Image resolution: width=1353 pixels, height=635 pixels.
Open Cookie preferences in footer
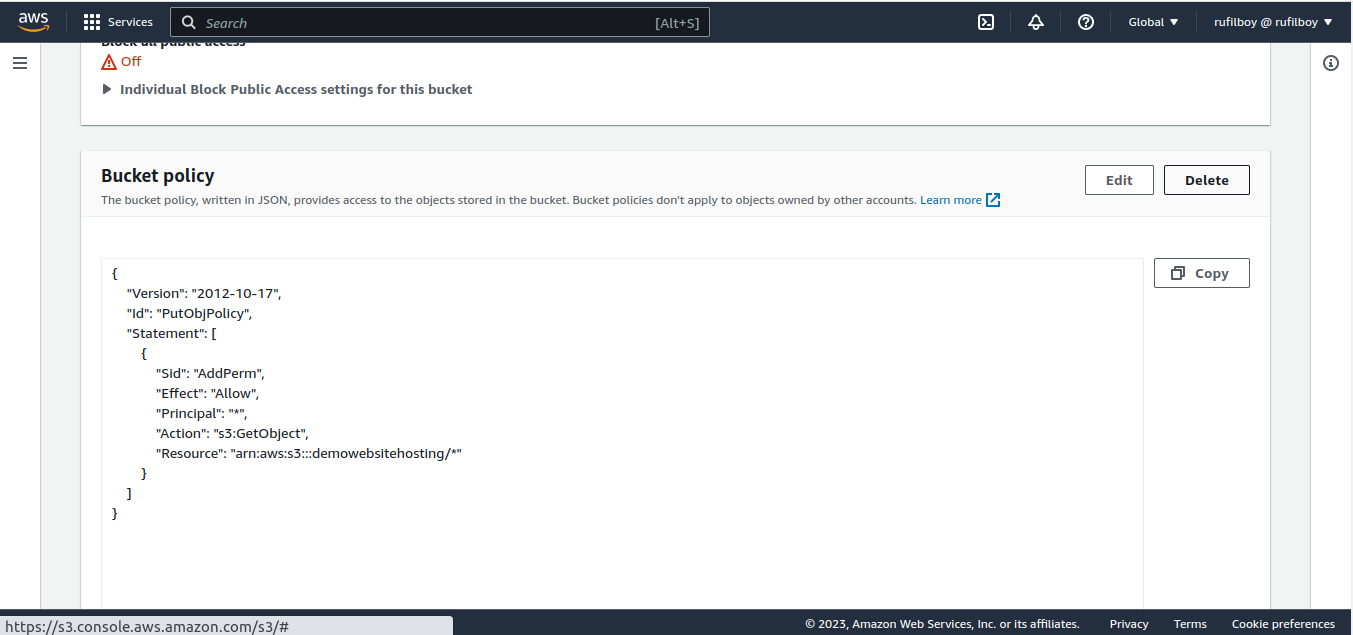click(1283, 624)
